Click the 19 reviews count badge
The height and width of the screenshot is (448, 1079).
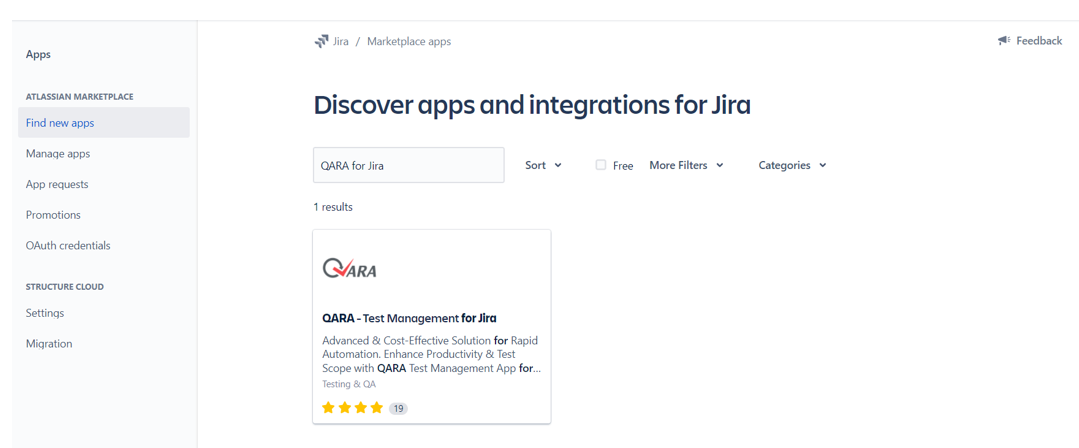pyautogui.click(x=398, y=409)
